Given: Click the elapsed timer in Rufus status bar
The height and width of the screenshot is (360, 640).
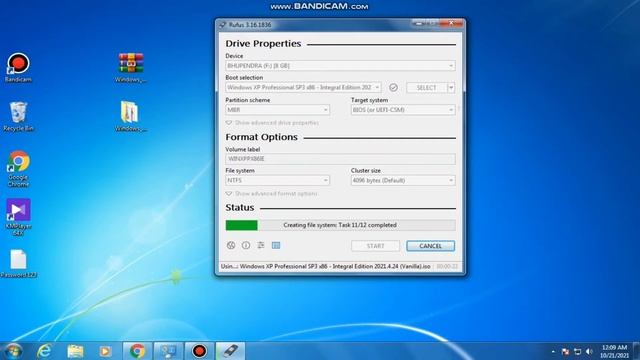Looking at the screenshot, I should point(447,266).
